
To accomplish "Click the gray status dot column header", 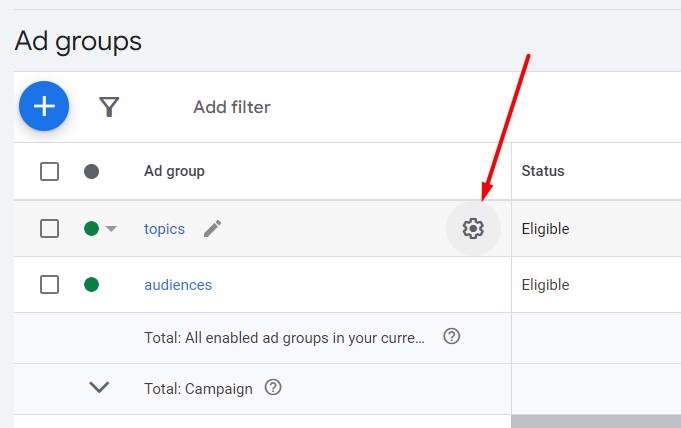I will click(x=92, y=171).
